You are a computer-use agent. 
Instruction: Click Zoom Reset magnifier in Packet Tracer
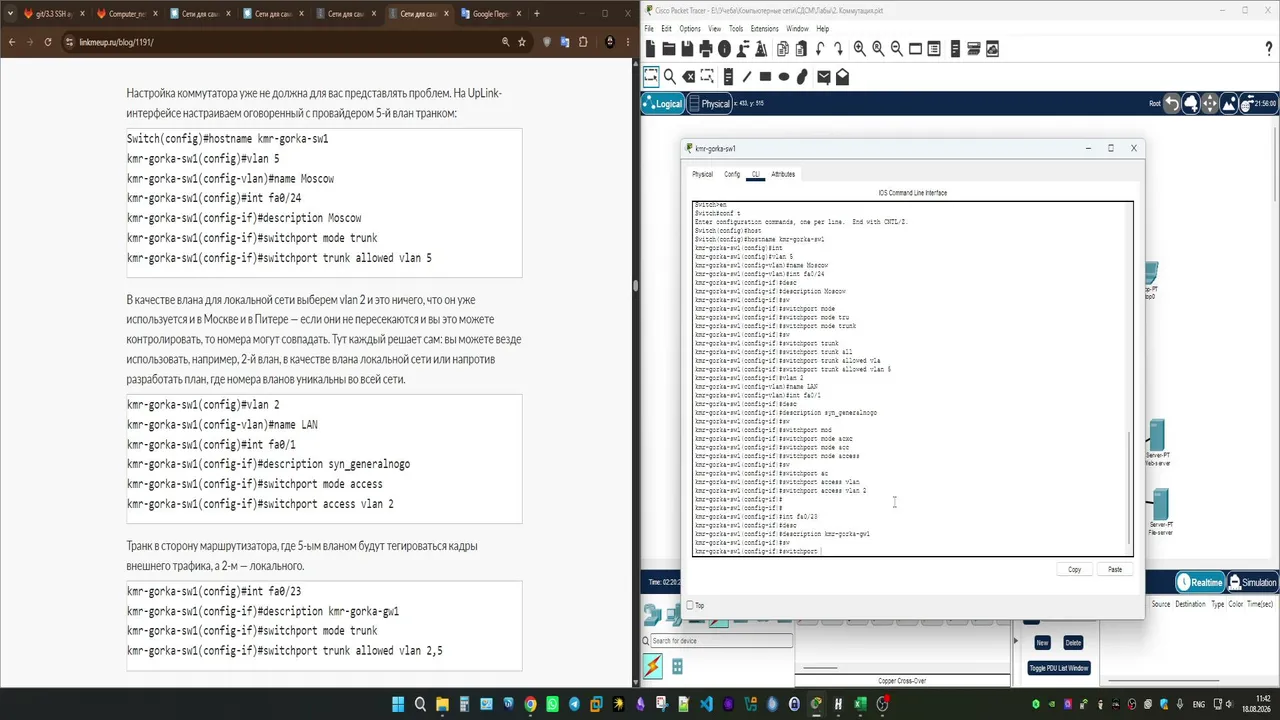(x=878, y=49)
